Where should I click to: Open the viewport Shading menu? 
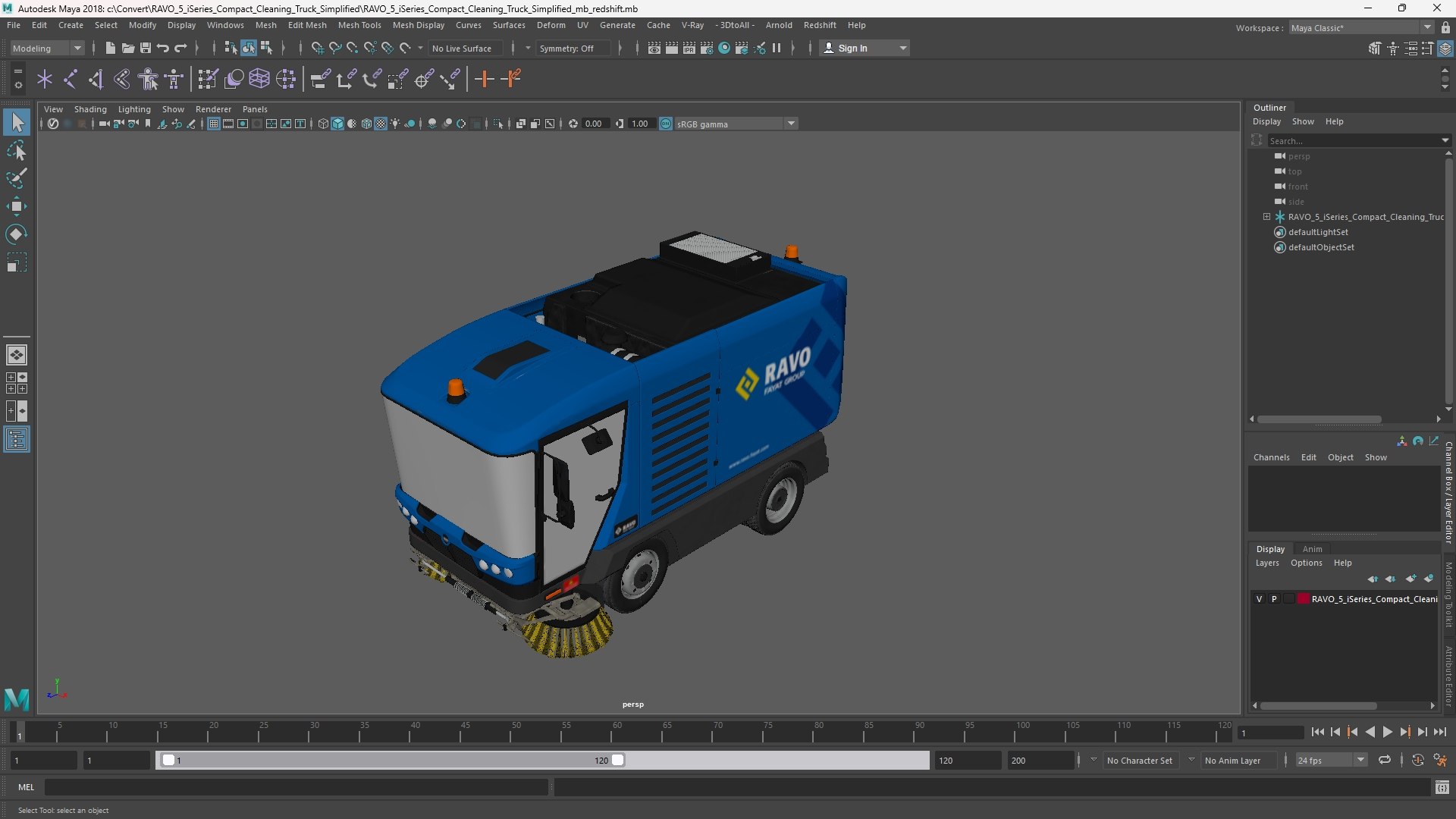pyautogui.click(x=90, y=109)
